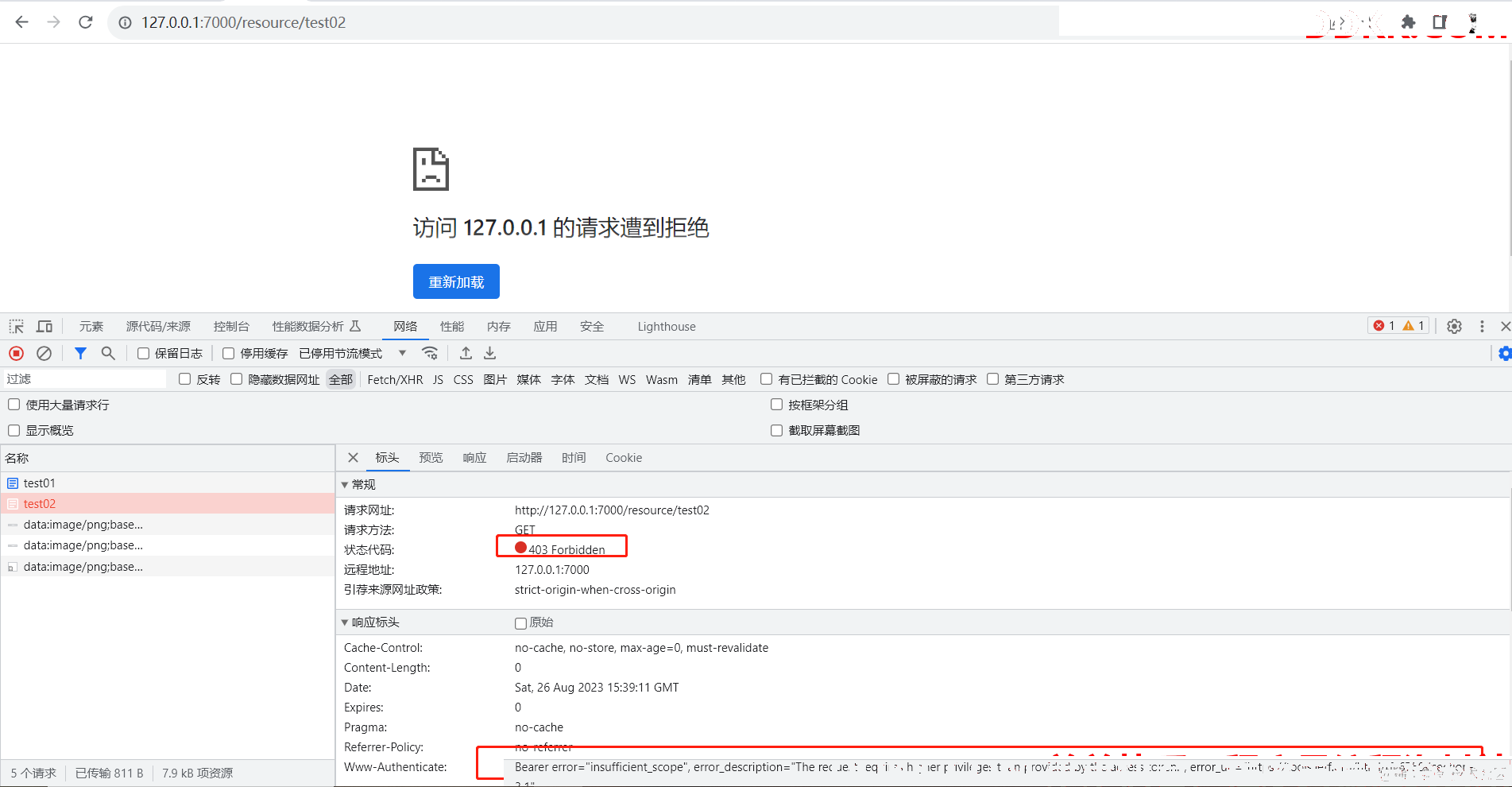
Task: Open DevTools more options menu
Action: click(x=1482, y=327)
